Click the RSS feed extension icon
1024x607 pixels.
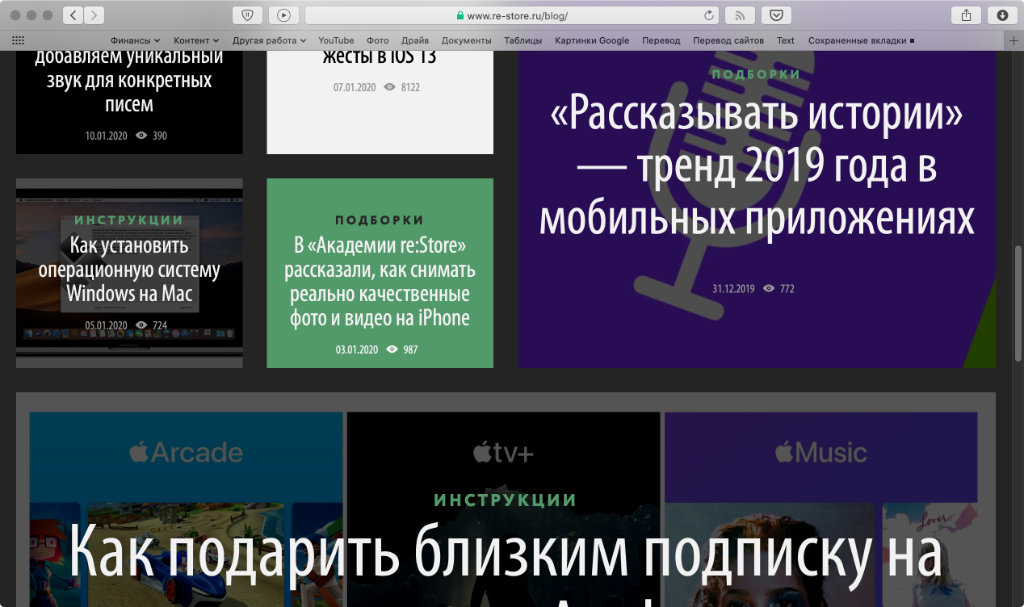point(739,15)
